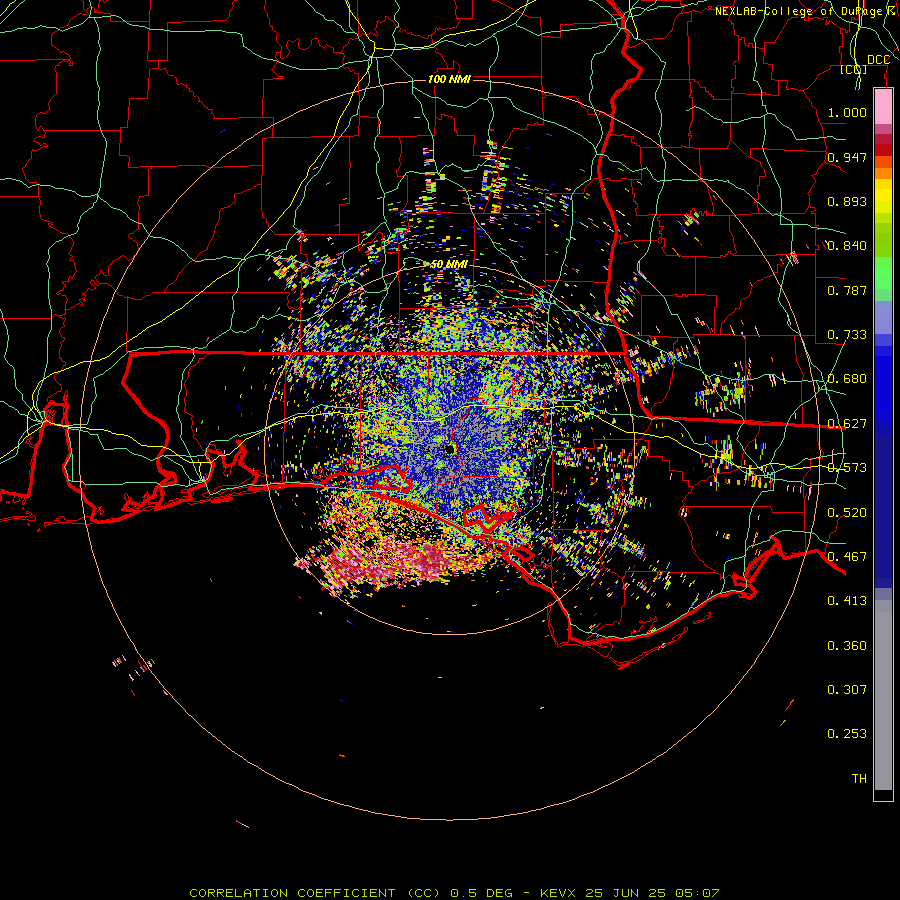
Task: Click the 0.680 scale label
Action: (847, 379)
